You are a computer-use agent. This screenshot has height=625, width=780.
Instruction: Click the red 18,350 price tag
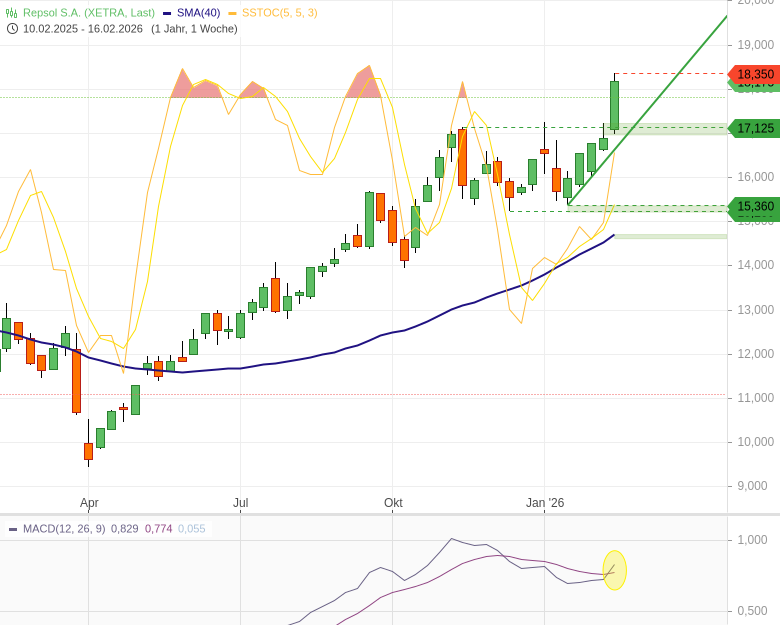point(755,74)
